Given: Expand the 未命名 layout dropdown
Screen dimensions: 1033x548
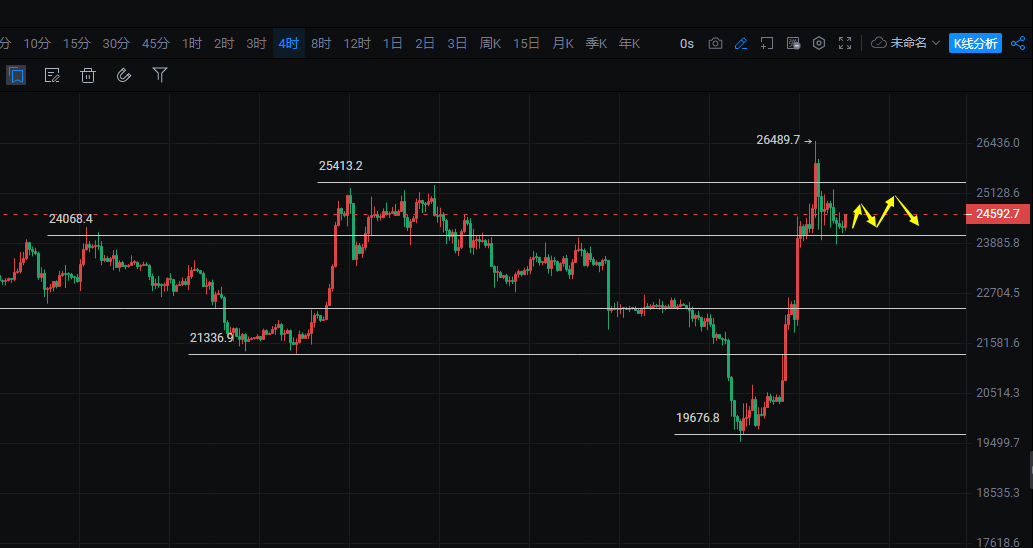Looking at the screenshot, I should (x=906, y=43).
